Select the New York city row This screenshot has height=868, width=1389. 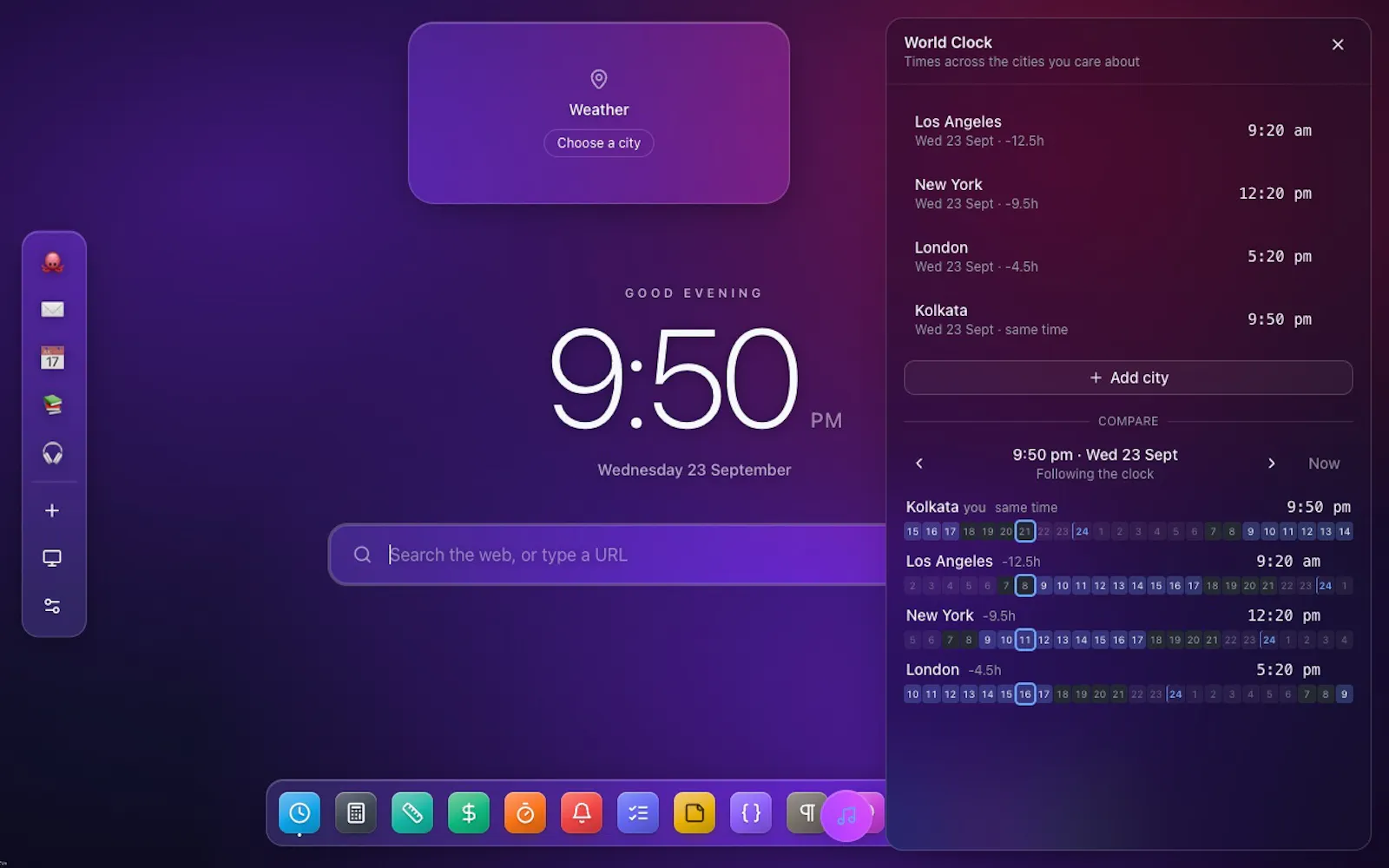pyautogui.click(x=1129, y=194)
